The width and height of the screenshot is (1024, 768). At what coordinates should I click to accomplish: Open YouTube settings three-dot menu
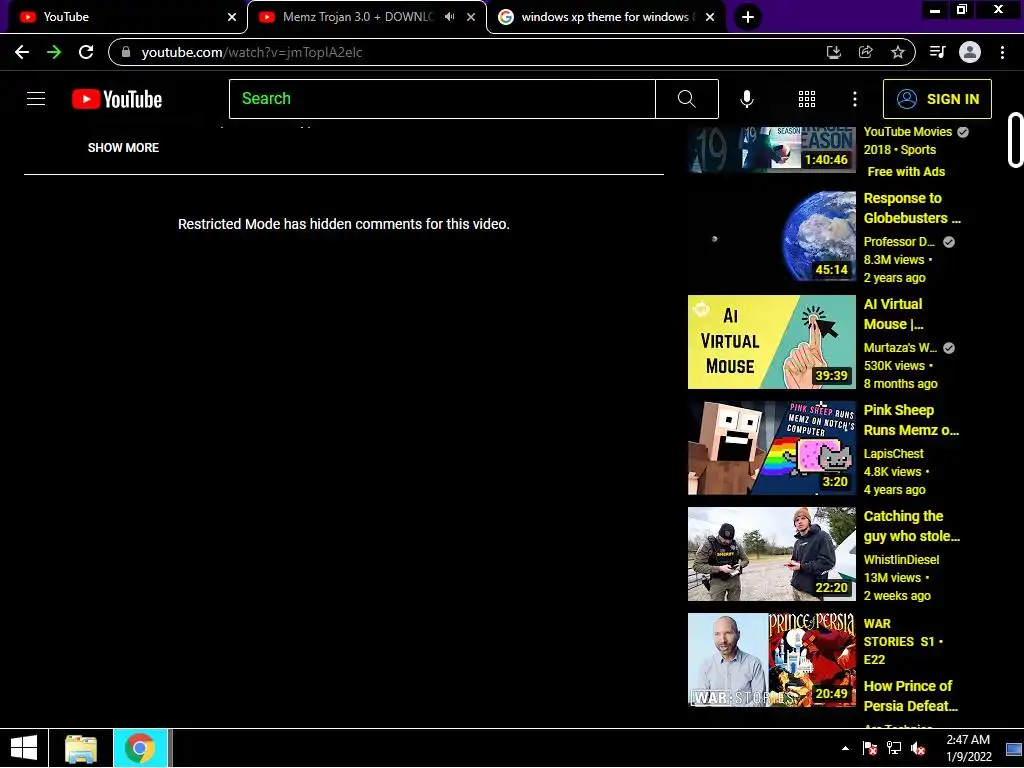point(855,99)
